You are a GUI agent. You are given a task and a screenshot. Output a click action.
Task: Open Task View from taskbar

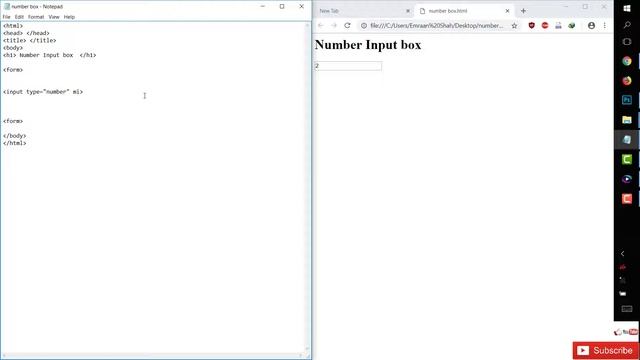(627, 42)
